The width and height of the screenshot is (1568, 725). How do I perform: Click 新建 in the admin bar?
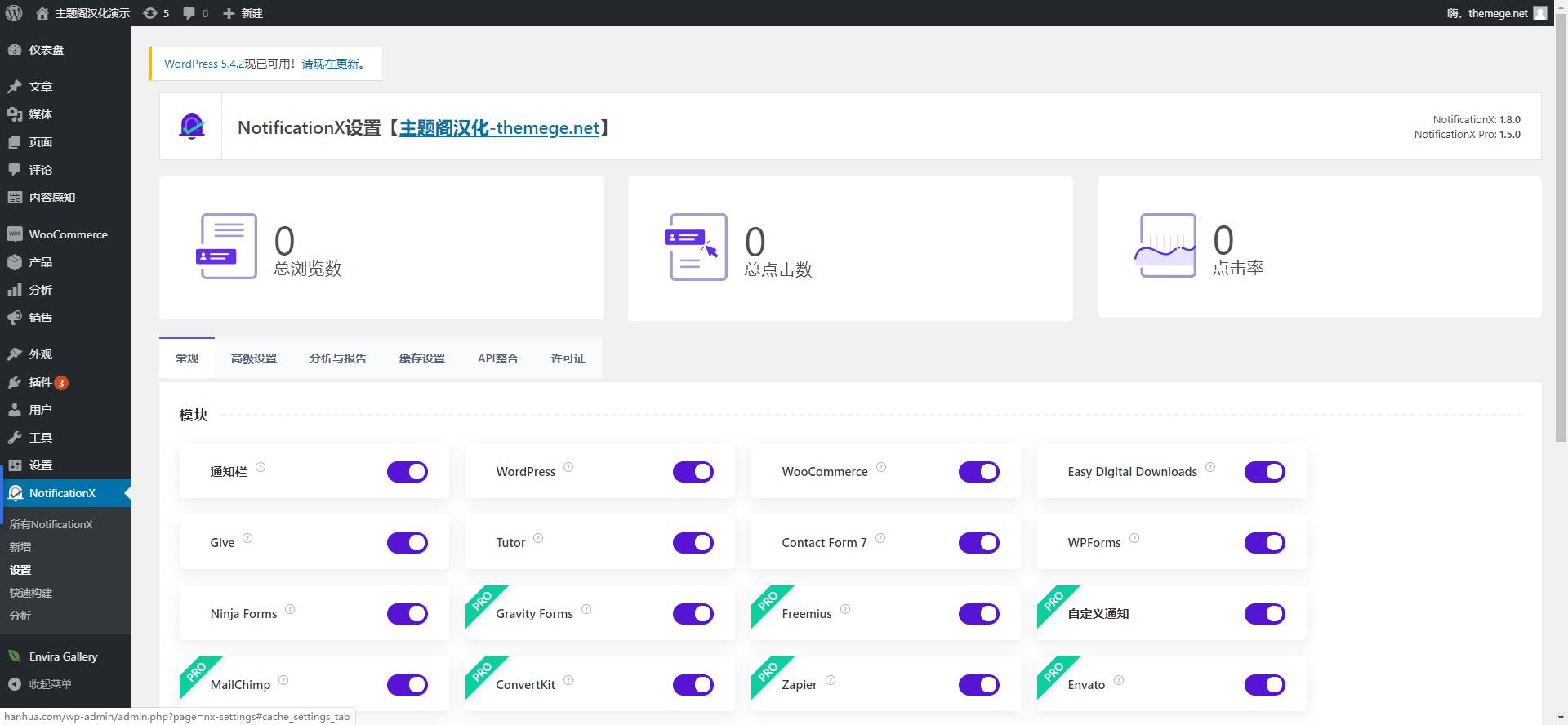243,13
